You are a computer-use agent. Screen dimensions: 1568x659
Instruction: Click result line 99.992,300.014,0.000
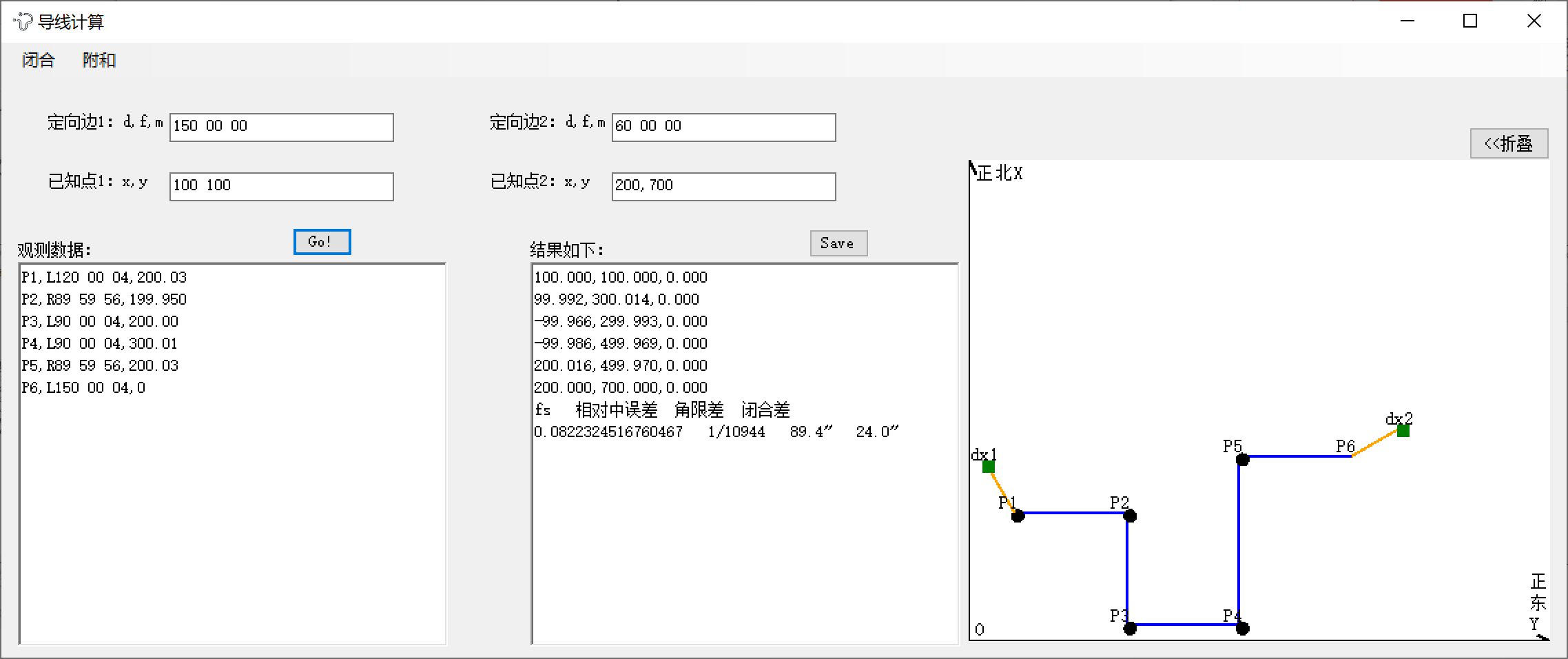click(x=617, y=299)
